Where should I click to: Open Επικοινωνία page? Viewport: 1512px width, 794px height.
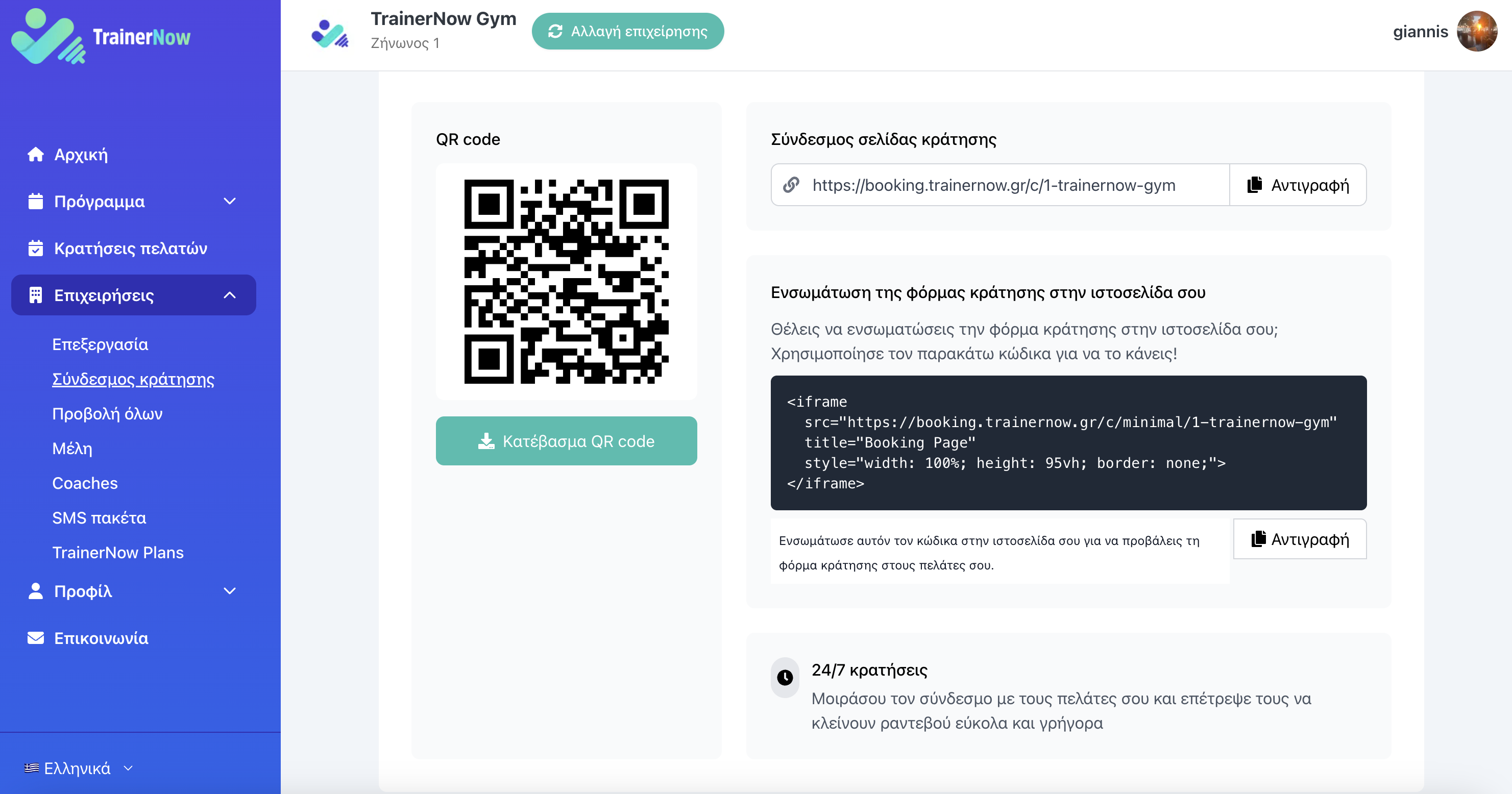tap(101, 638)
